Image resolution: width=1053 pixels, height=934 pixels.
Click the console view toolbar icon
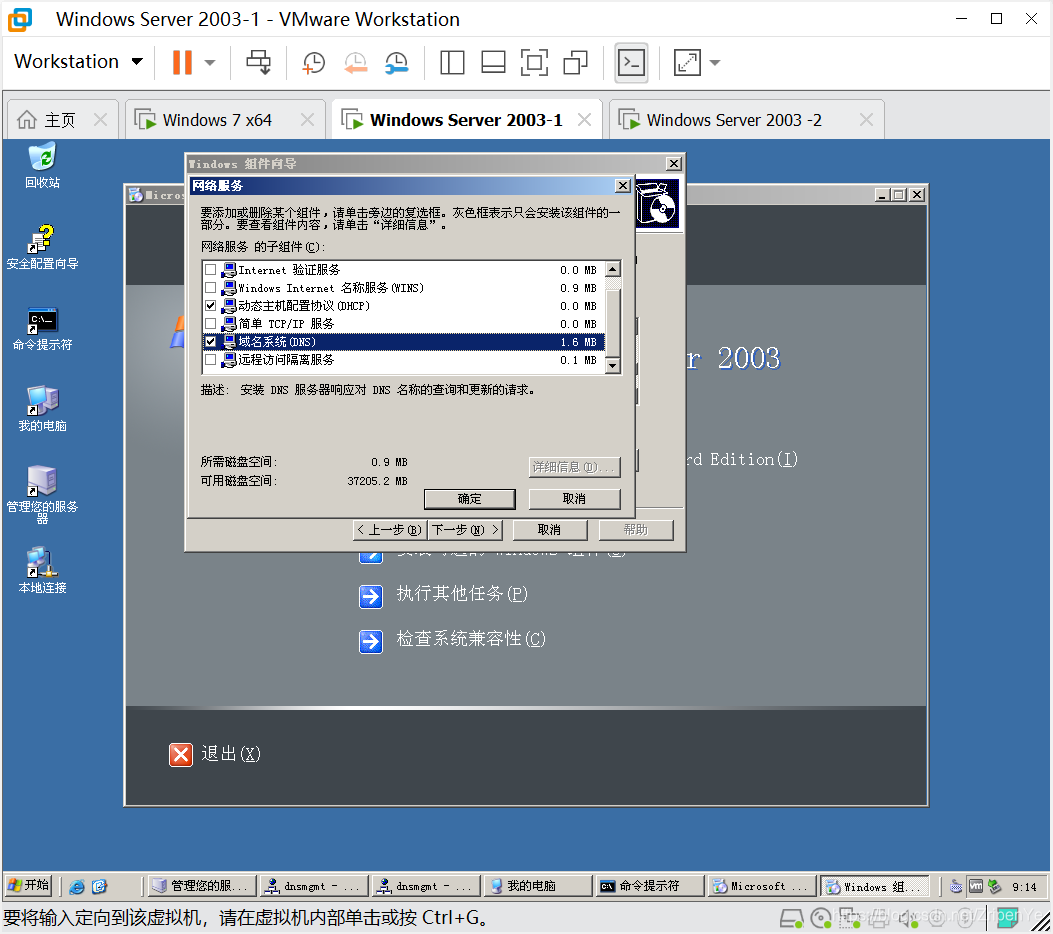pyautogui.click(x=631, y=63)
